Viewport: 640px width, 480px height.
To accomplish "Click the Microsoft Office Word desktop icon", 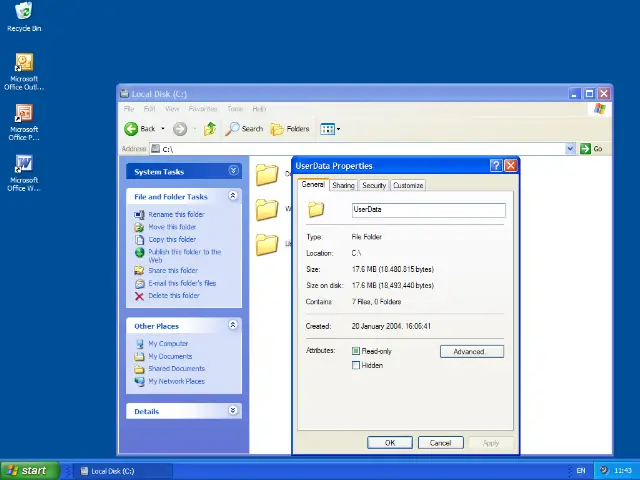I will [23, 164].
